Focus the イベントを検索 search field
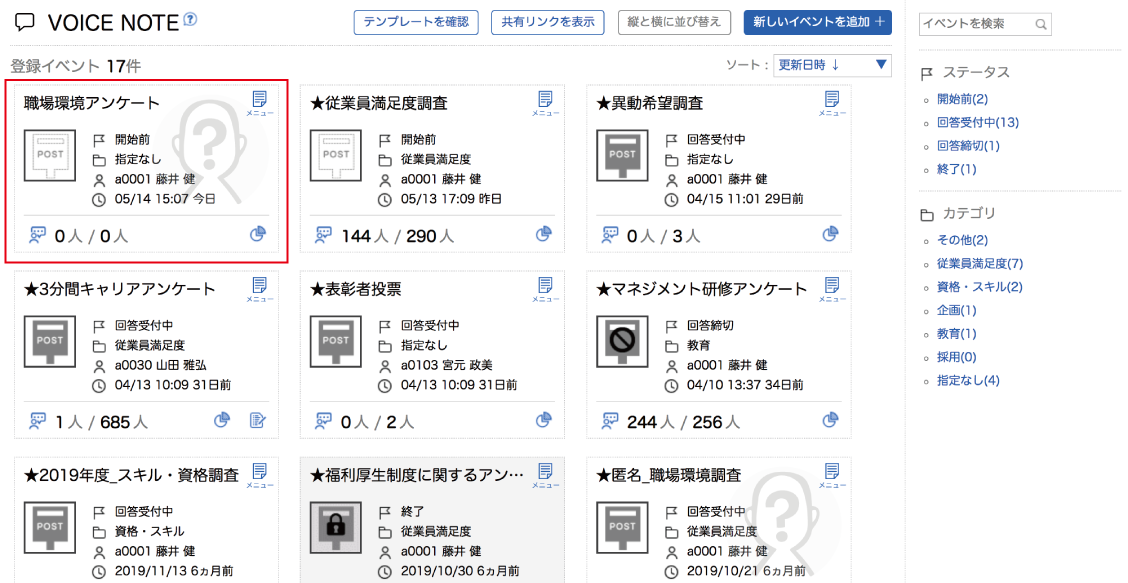The image size is (1128, 583). 976,24
